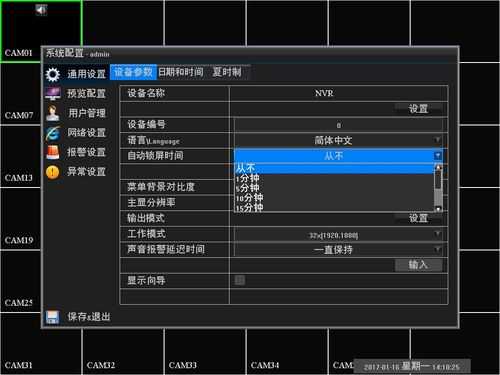Open the 报警设置 siren icon
Viewport: 500px width, 375px height.
[53, 152]
